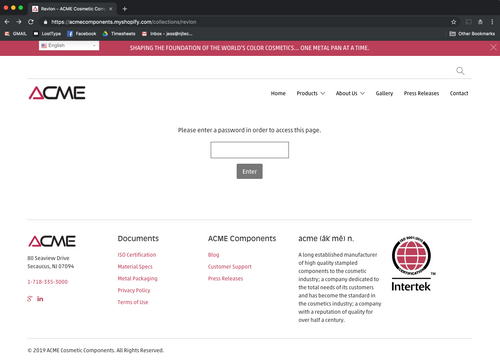Open the LostType bookmark
Screen dimensions: 500x360
coord(47,34)
